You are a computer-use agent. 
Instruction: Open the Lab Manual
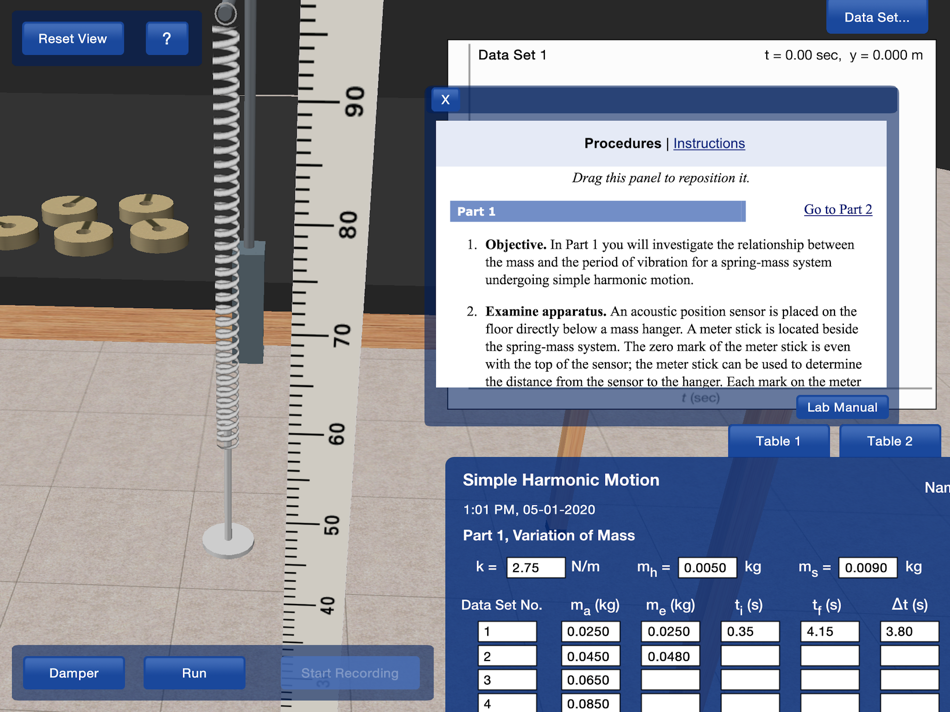click(x=842, y=407)
